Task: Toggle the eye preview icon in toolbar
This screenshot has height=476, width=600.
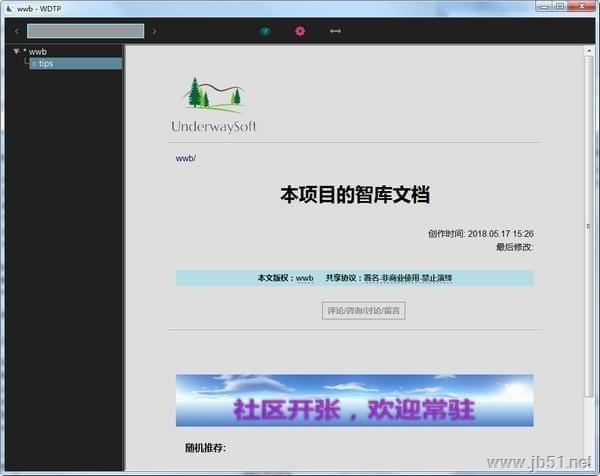Action: pos(265,31)
